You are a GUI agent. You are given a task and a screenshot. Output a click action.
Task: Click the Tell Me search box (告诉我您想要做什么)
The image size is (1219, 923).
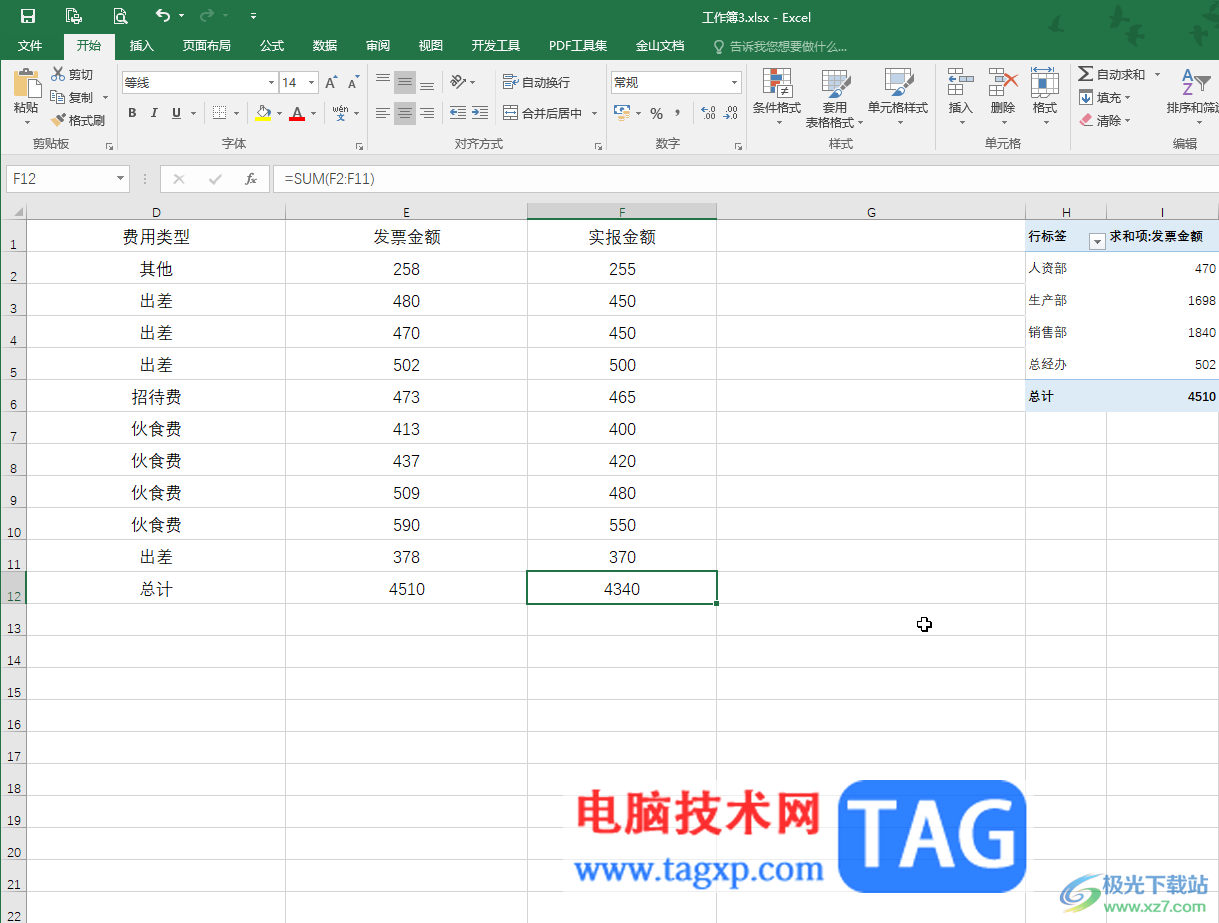780,46
